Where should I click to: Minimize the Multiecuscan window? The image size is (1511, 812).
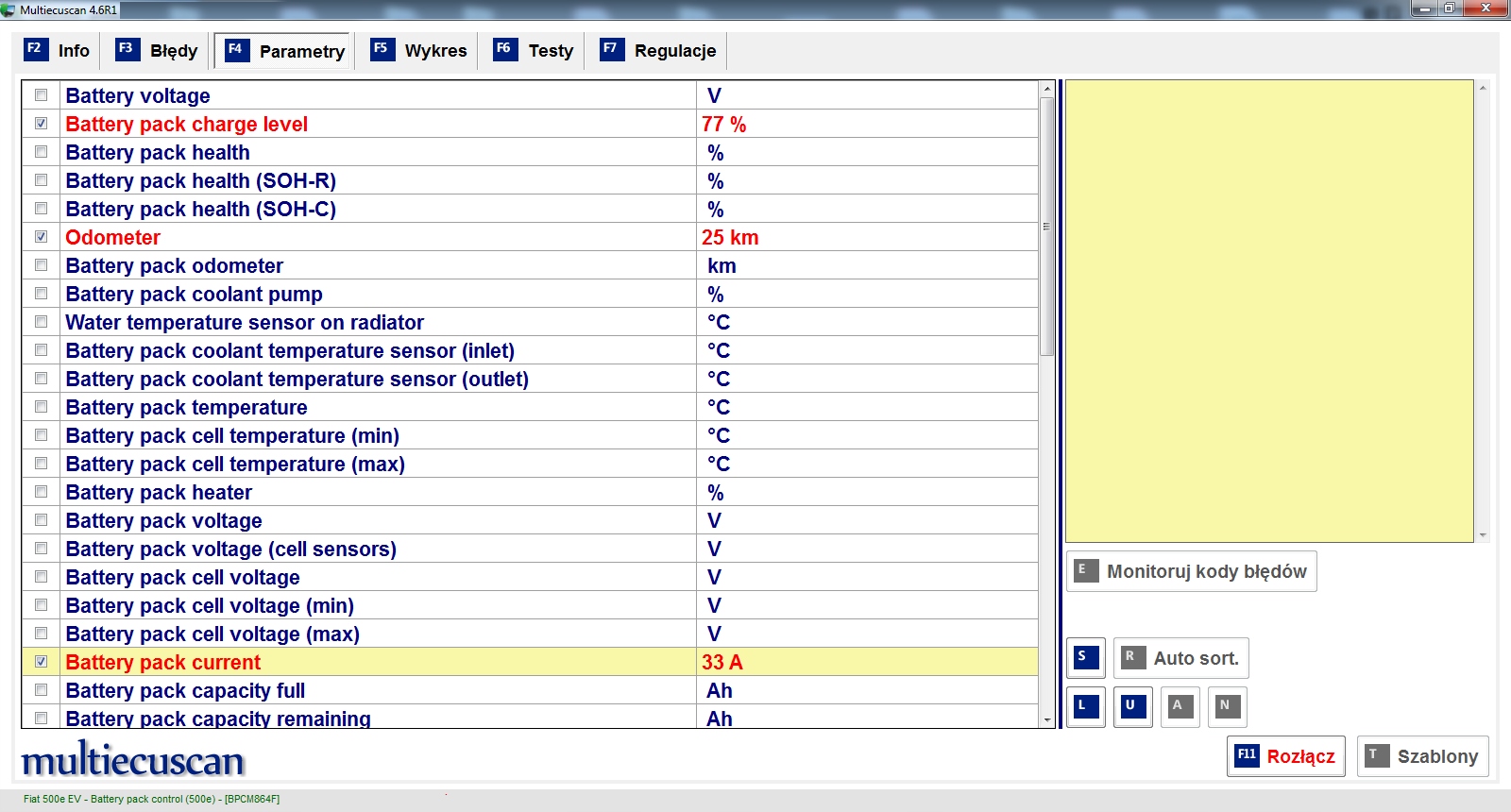1423,8
